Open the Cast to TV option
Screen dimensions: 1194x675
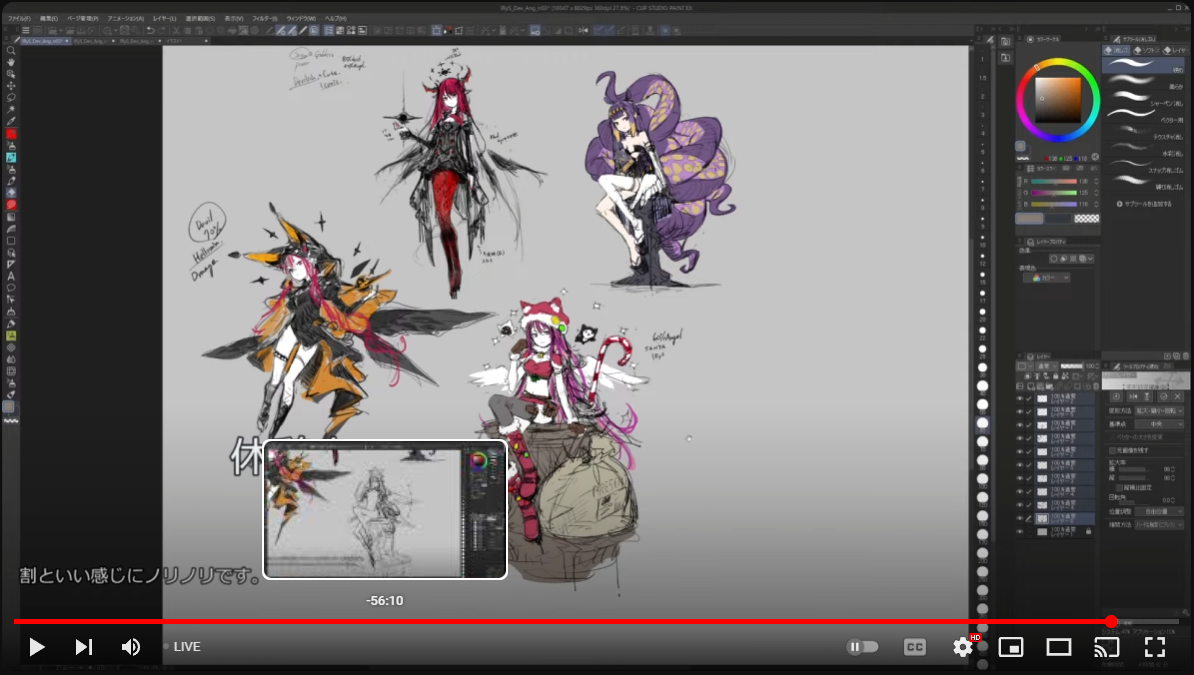(x=1106, y=647)
